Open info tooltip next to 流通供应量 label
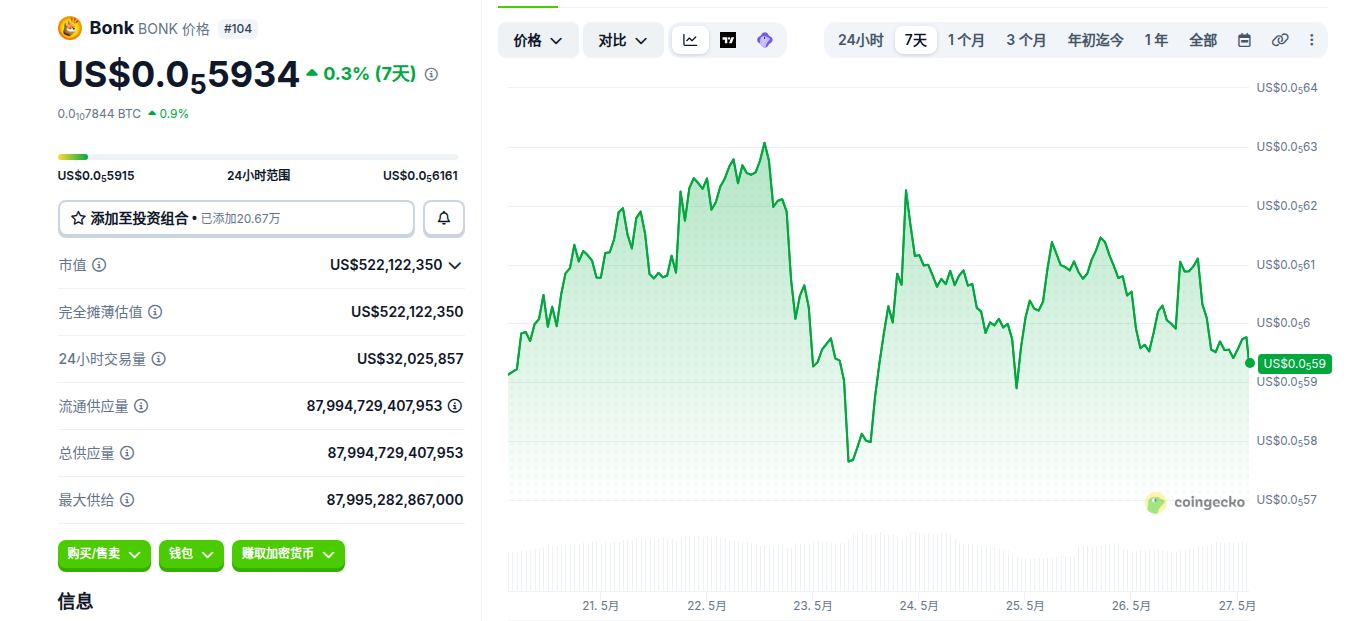 pyautogui.click(x=141, y=406)
